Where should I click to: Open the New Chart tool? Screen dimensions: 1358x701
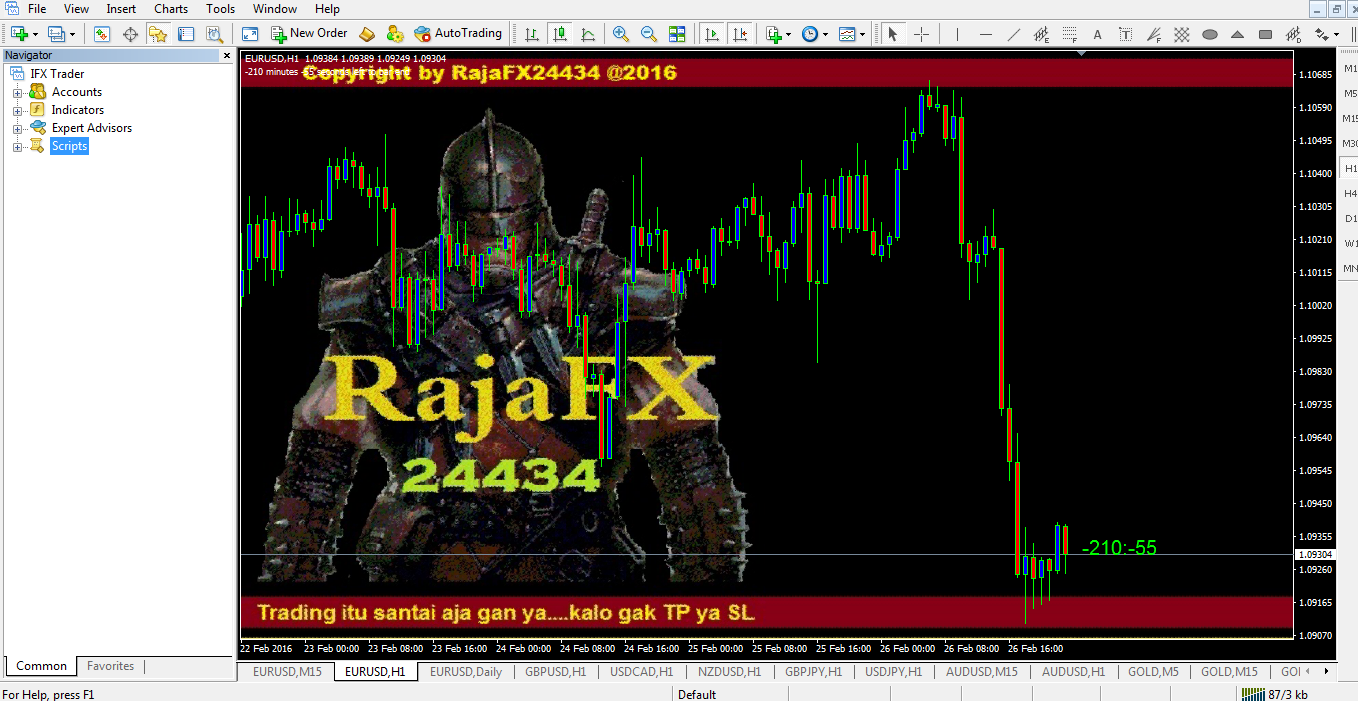[x=19, y=34]
